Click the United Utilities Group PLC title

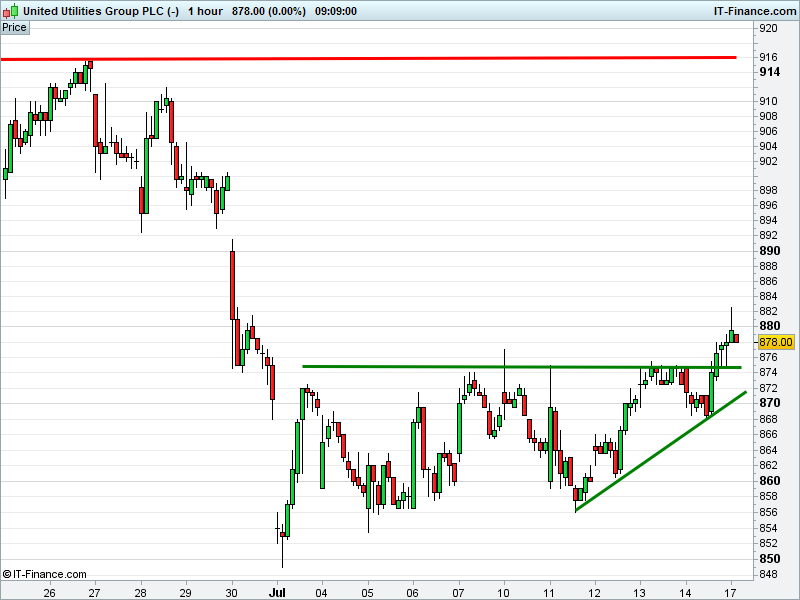(x=101, y=11)
